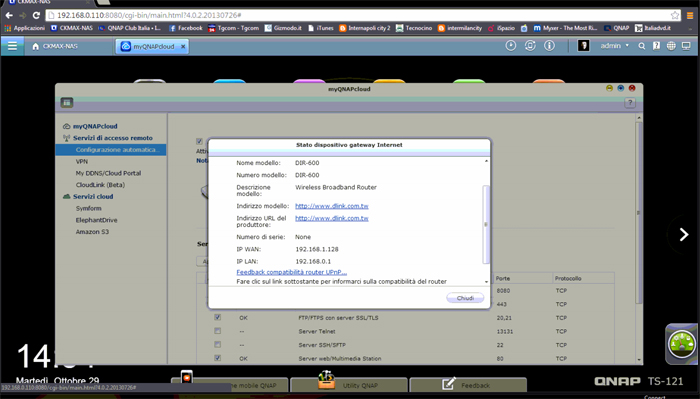700x399 pixels.
Task: Open the Feedback compatibilità router UPnP link
Action: click(292, 272)
